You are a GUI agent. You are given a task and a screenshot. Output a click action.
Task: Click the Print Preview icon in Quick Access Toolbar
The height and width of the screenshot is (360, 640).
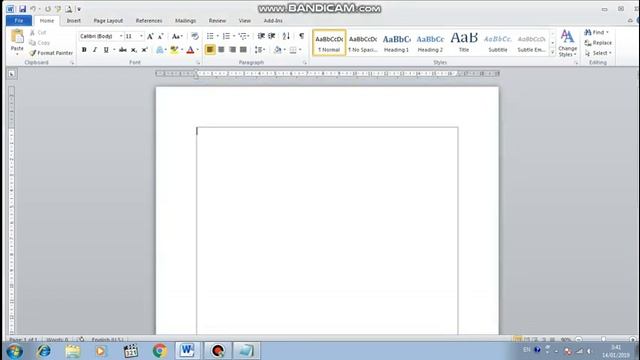click(69, 9)
